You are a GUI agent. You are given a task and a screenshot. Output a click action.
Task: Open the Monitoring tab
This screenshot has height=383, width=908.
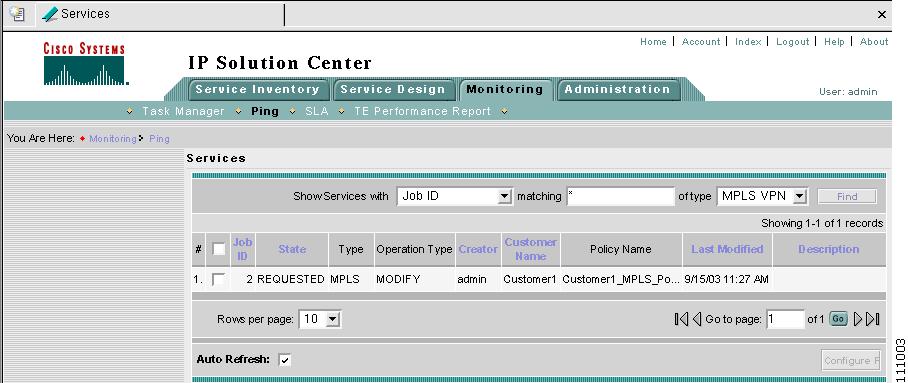(505, 90)
